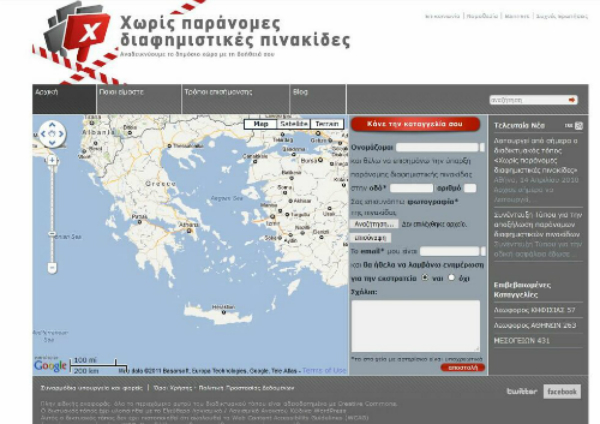The width and height of the screenshot is (600, 424).
Task: Click the Google logo on the map
Action: 50,365
